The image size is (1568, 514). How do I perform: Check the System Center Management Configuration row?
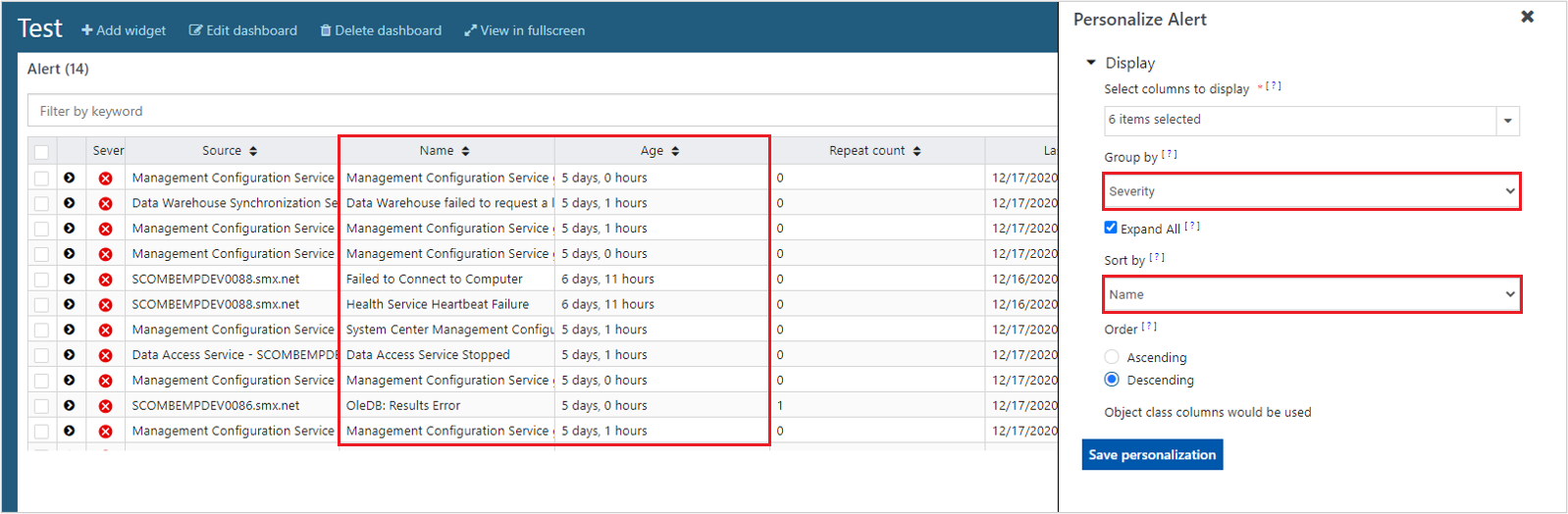coord(41,330)
